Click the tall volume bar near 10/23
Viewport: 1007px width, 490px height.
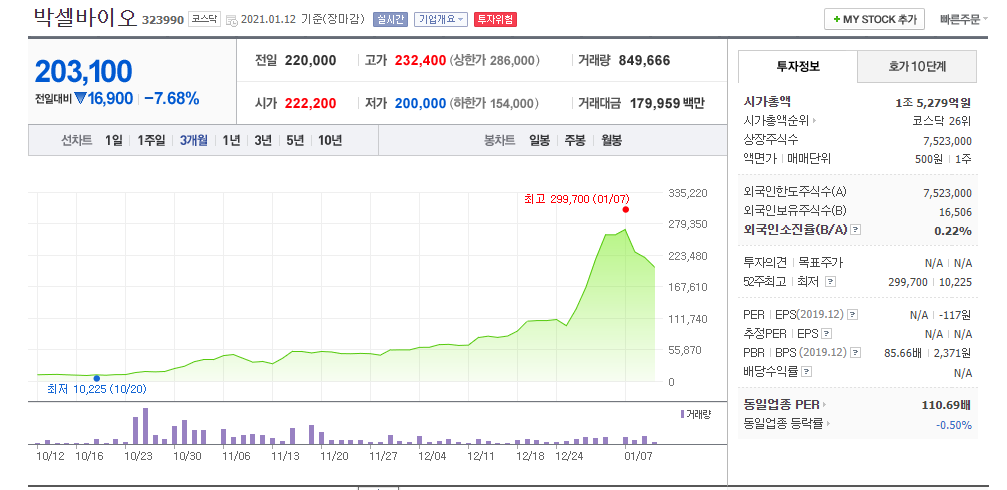[x=145, y=426]
